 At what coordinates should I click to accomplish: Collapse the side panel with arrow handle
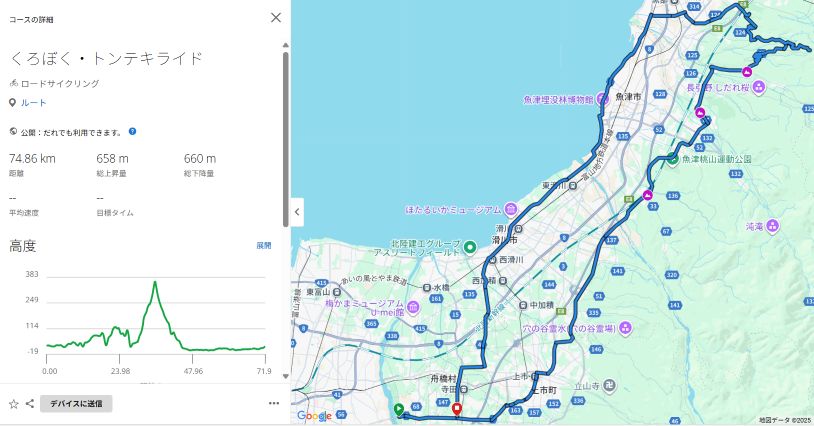(x=297, y=211)
